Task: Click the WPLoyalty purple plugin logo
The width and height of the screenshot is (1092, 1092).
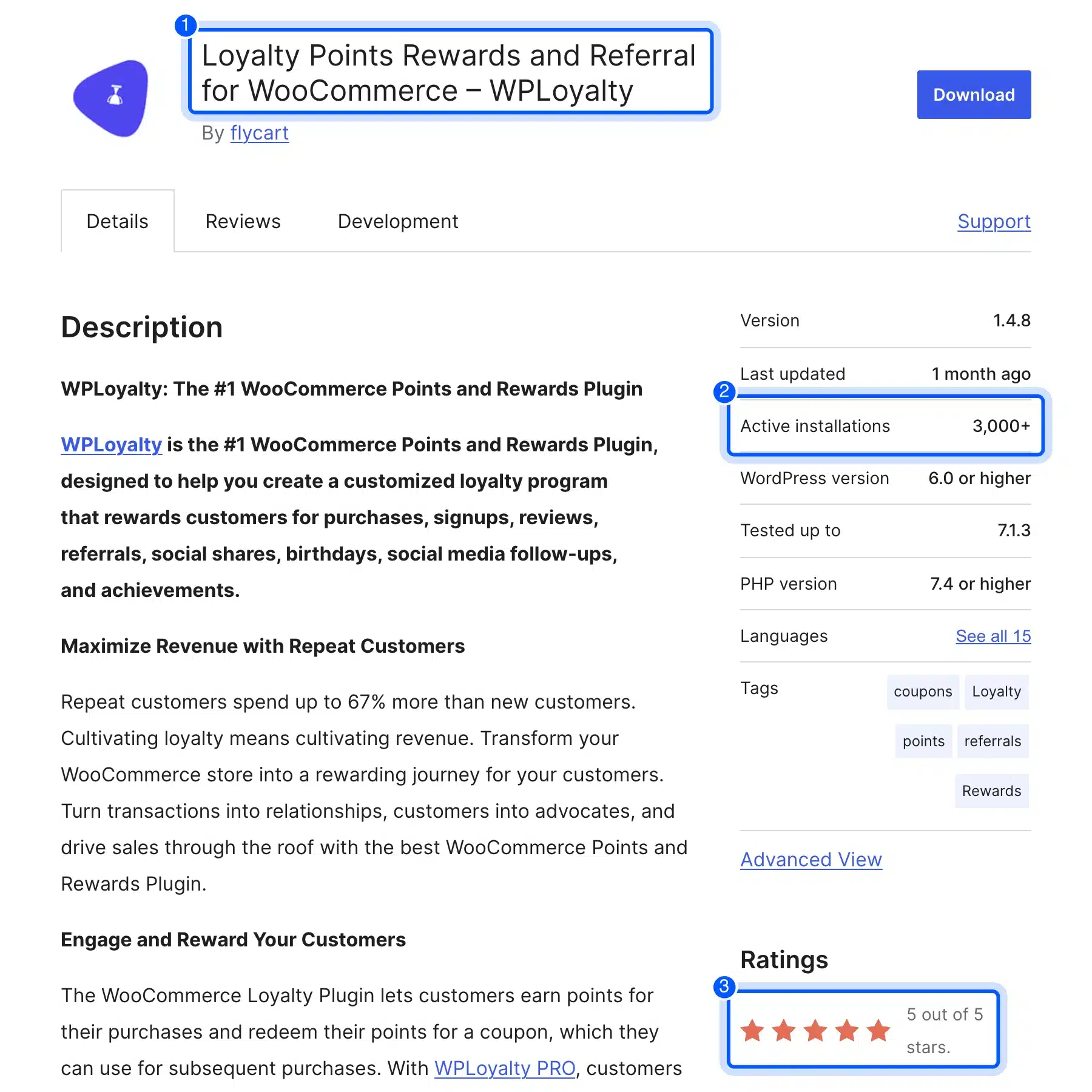Action: (111, 98)
